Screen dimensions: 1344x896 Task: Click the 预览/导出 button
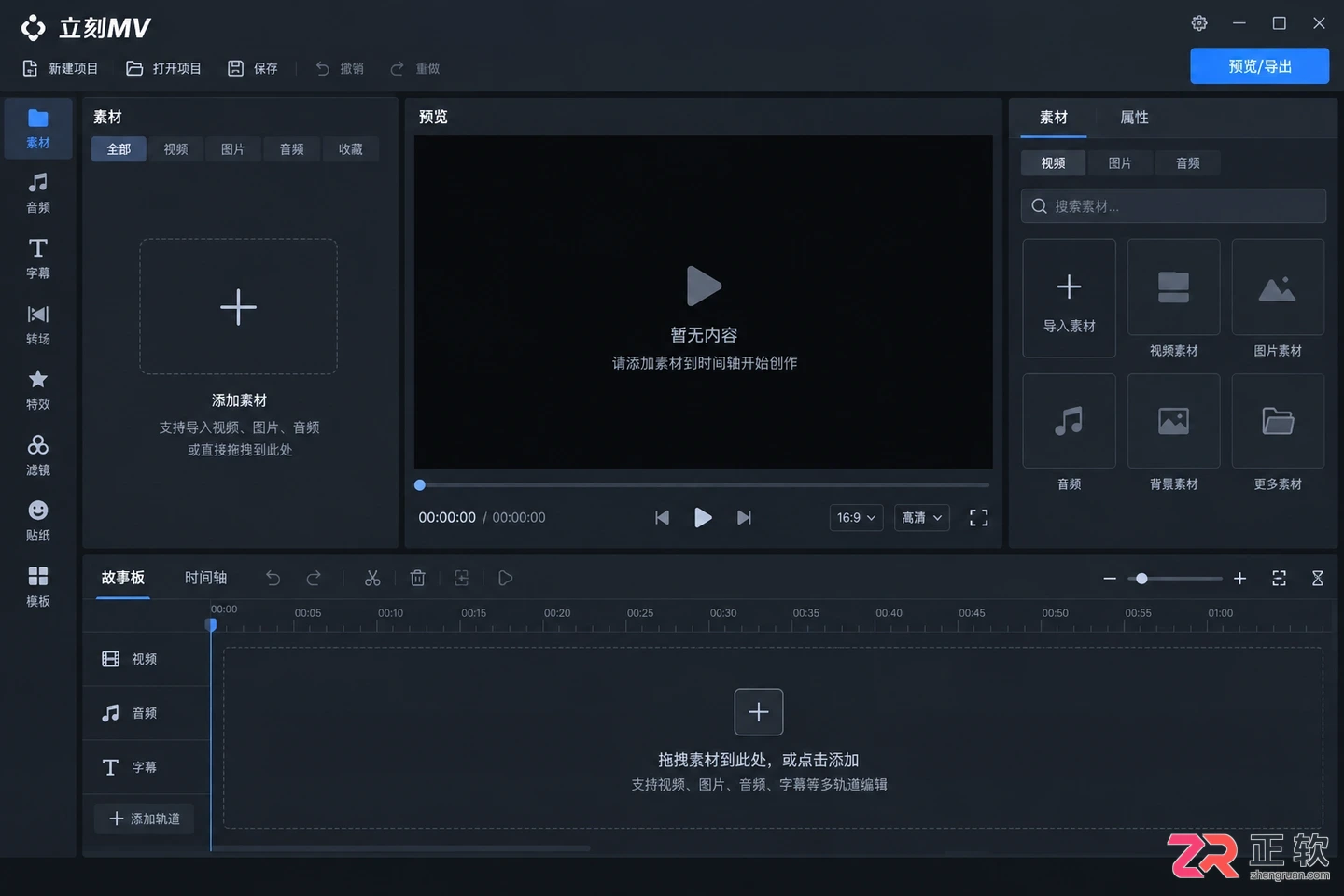pyautogui.click(x=1259, y=66)
